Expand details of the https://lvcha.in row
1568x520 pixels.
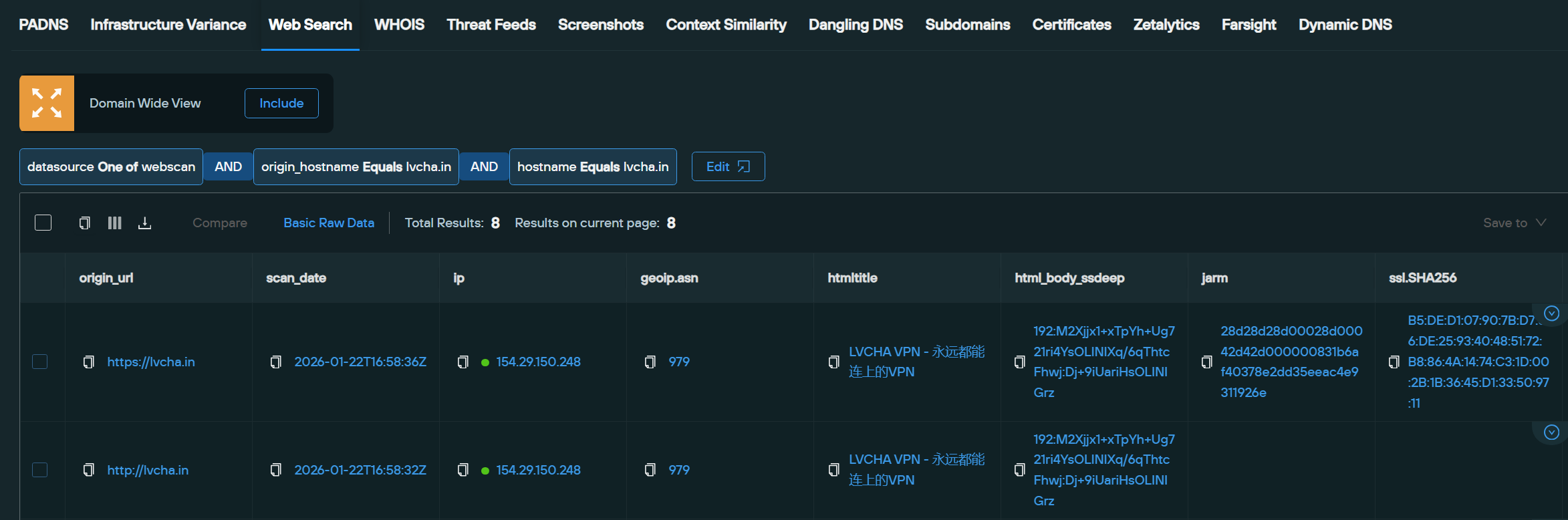tap(1552, 313)
